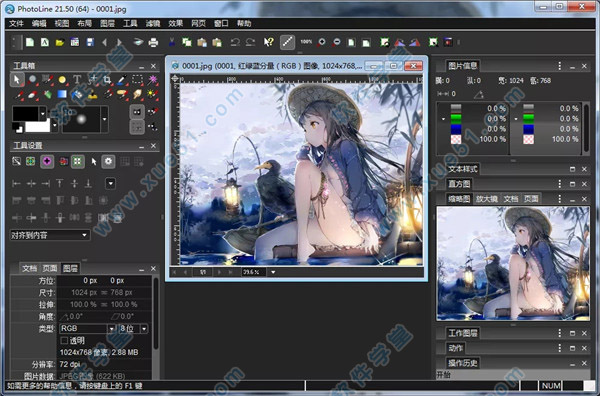Viewport: 600px width, 396px height.
Task: Click the thumbnail preview in 缩略图 panel
Action: pos(513,263)
